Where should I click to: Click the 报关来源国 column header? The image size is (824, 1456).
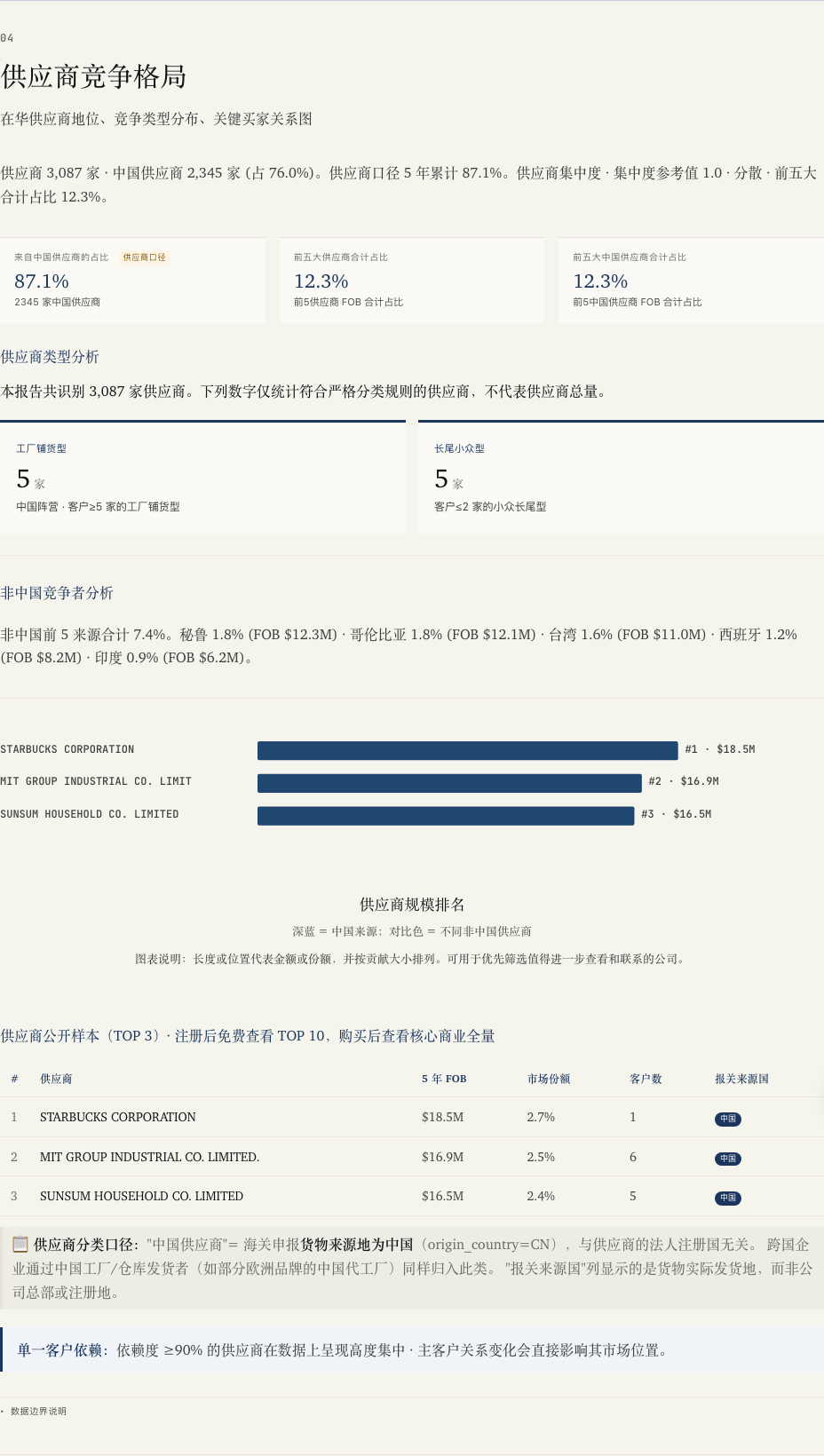pyautogui.click(x=741, y=1079)
